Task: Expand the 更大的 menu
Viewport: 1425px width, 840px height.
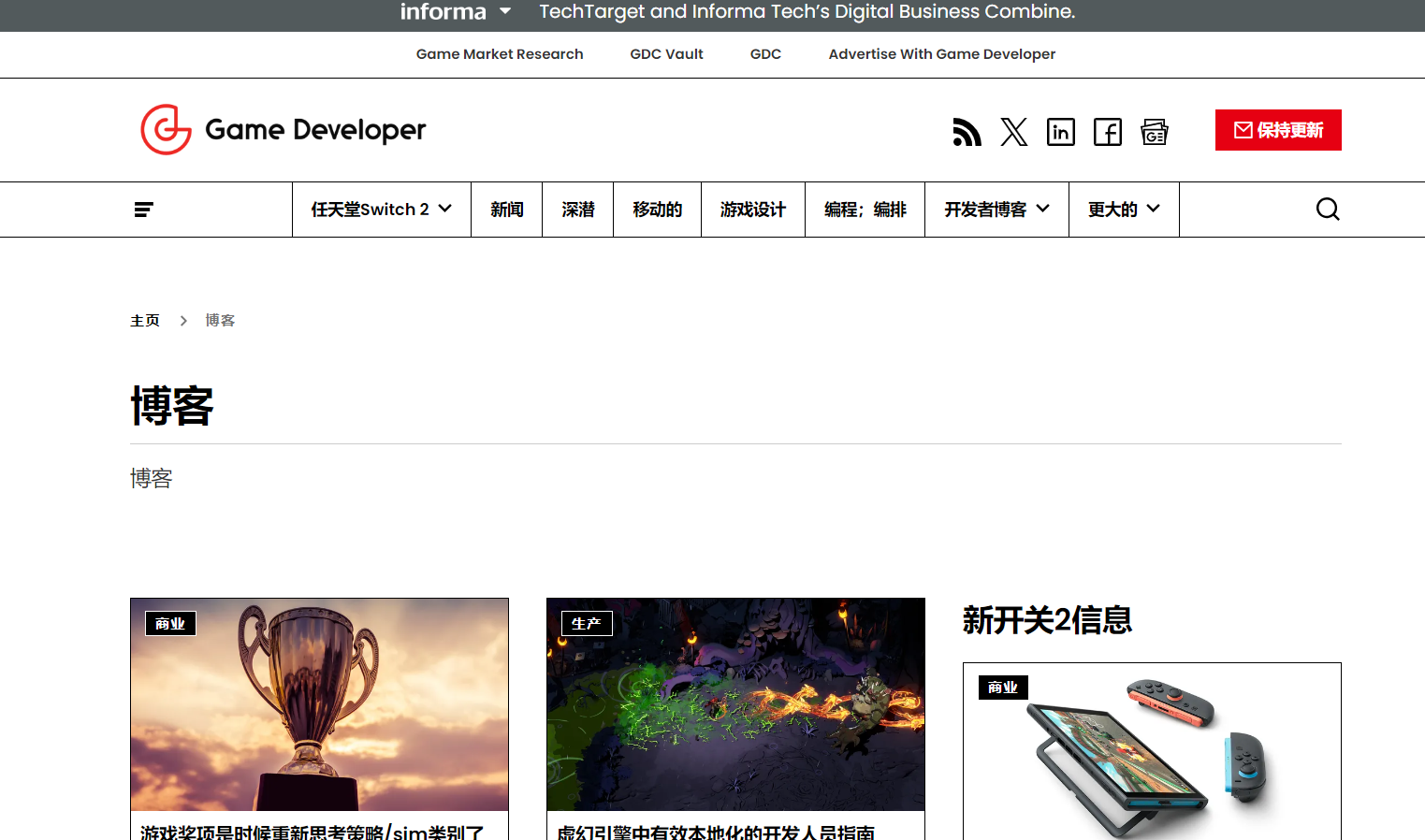Action: coord(1124,210)
